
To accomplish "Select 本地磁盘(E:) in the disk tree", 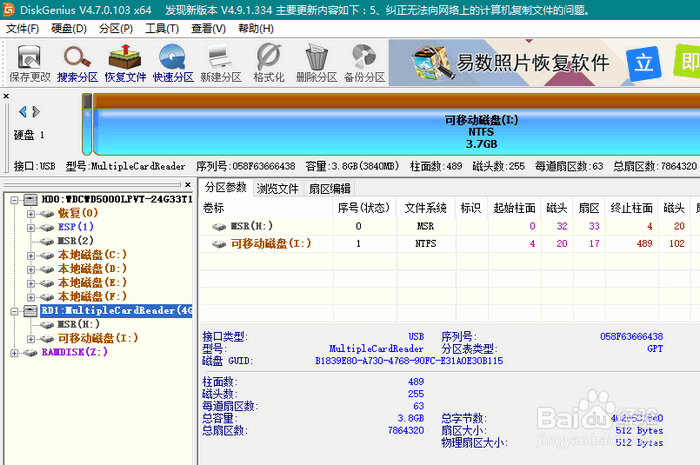I will click(92, 282).
